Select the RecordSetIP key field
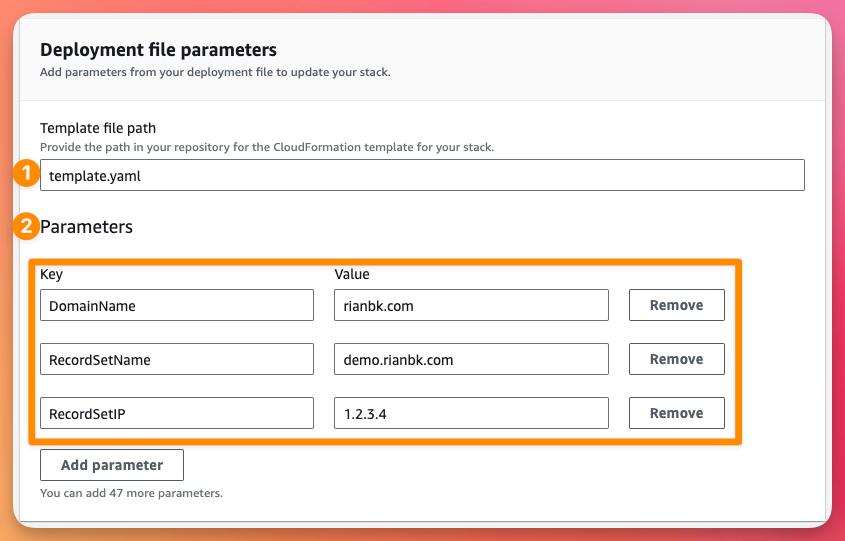Viewport: 845px width, 541px height. (177, 413)
